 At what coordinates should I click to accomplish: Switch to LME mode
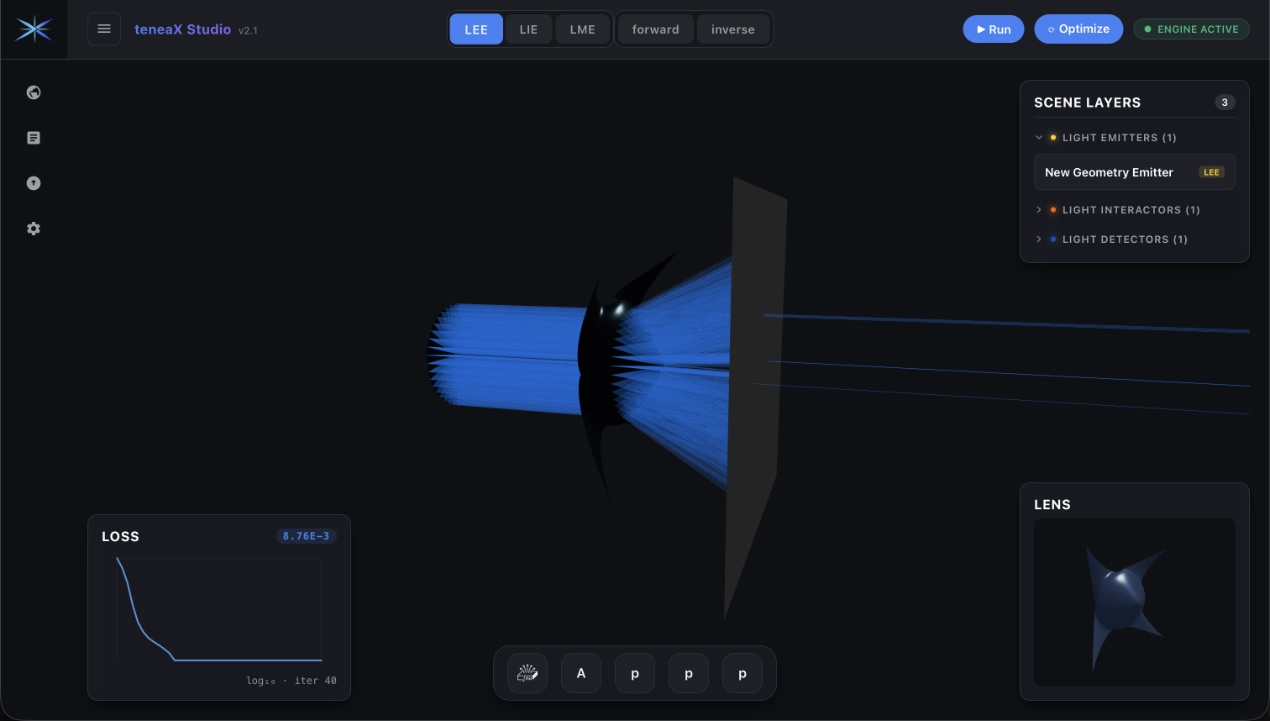pos(582,29)
